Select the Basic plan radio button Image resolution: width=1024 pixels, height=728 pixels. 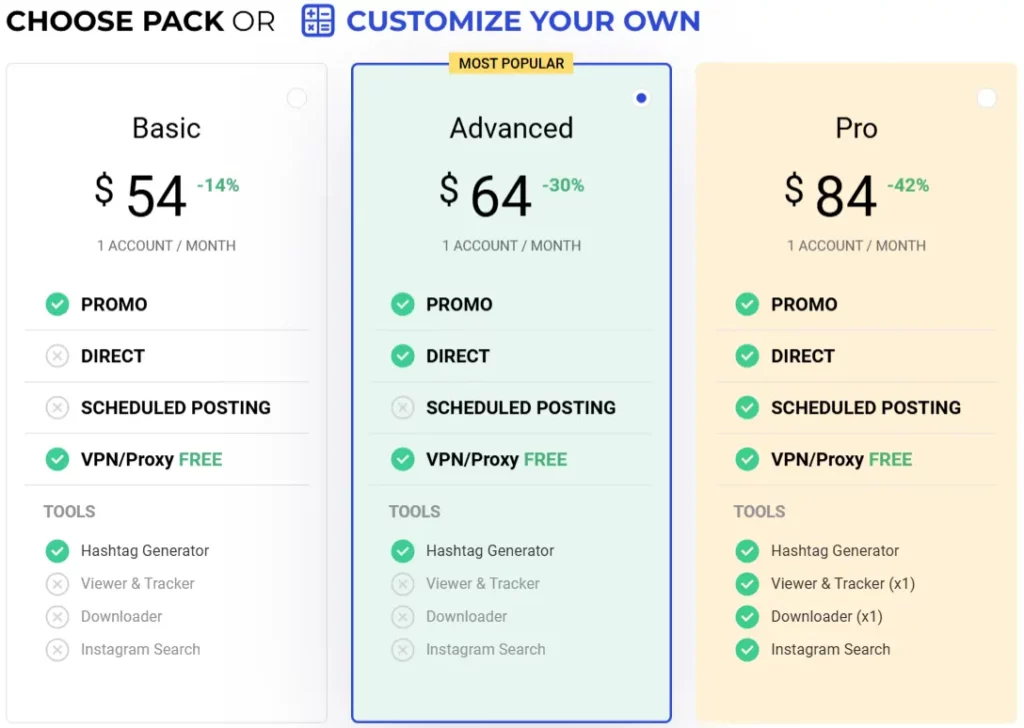coord(296,98)
